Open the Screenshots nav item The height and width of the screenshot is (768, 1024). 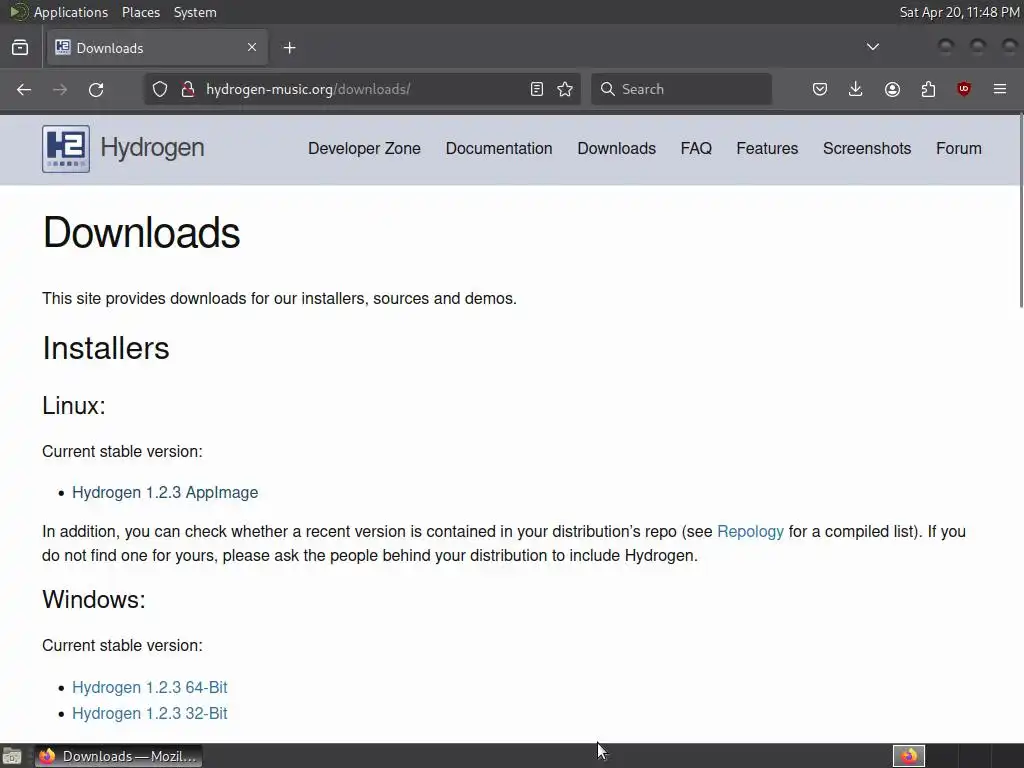(x=867, y=148)
